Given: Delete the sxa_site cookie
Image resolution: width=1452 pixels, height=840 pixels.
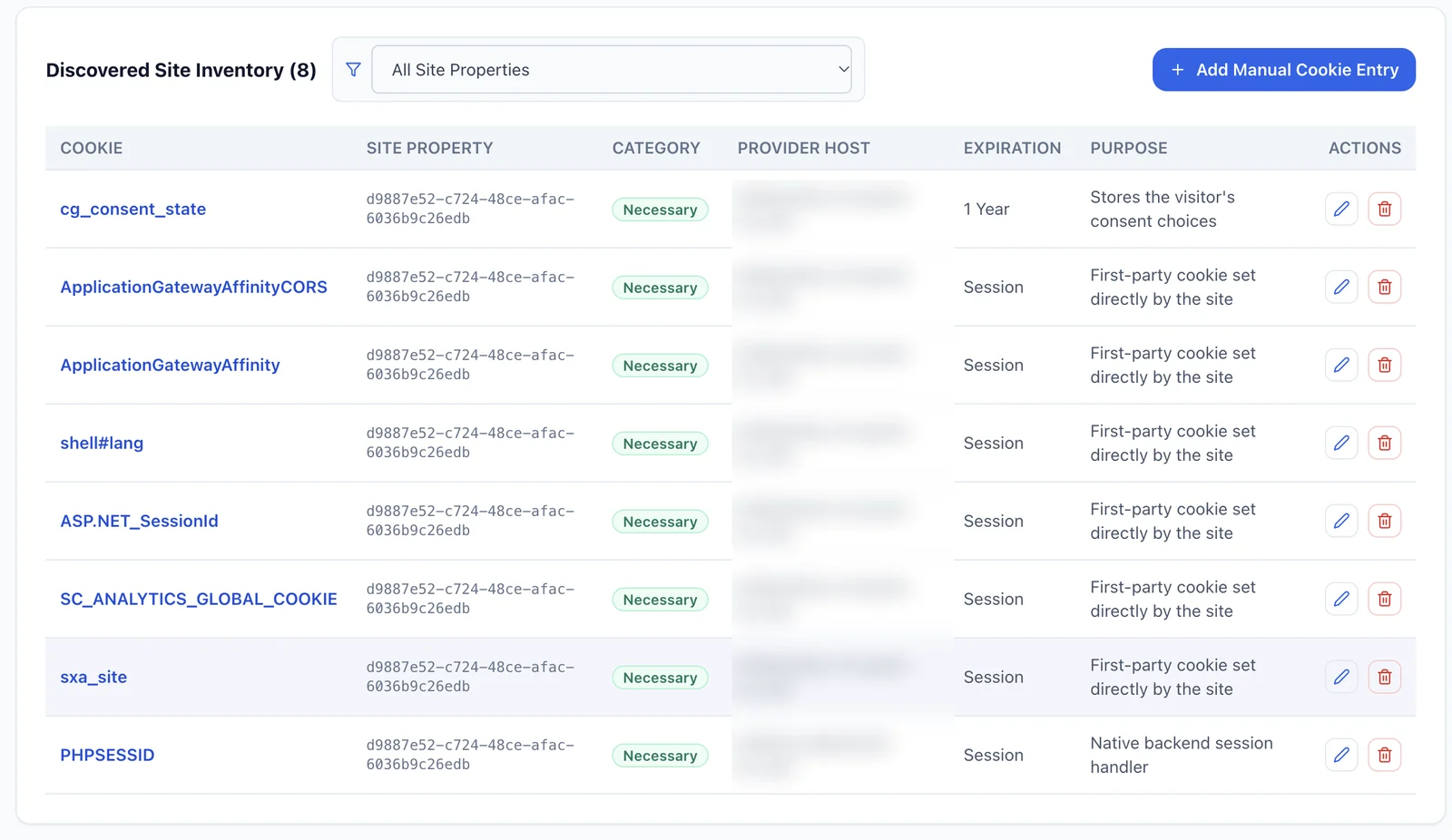Looking at the screenshot, I should coord(1385,677).
